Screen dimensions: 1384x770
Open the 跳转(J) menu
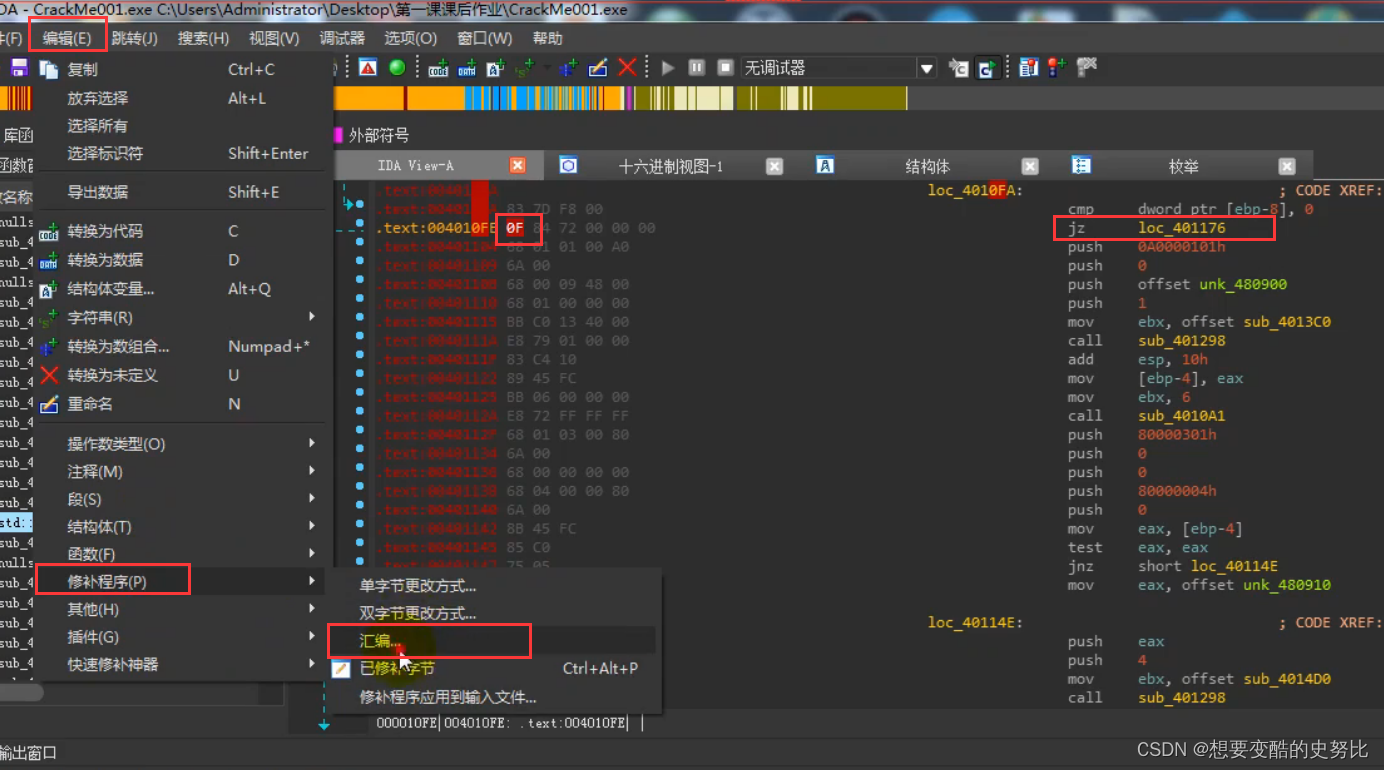135,38
